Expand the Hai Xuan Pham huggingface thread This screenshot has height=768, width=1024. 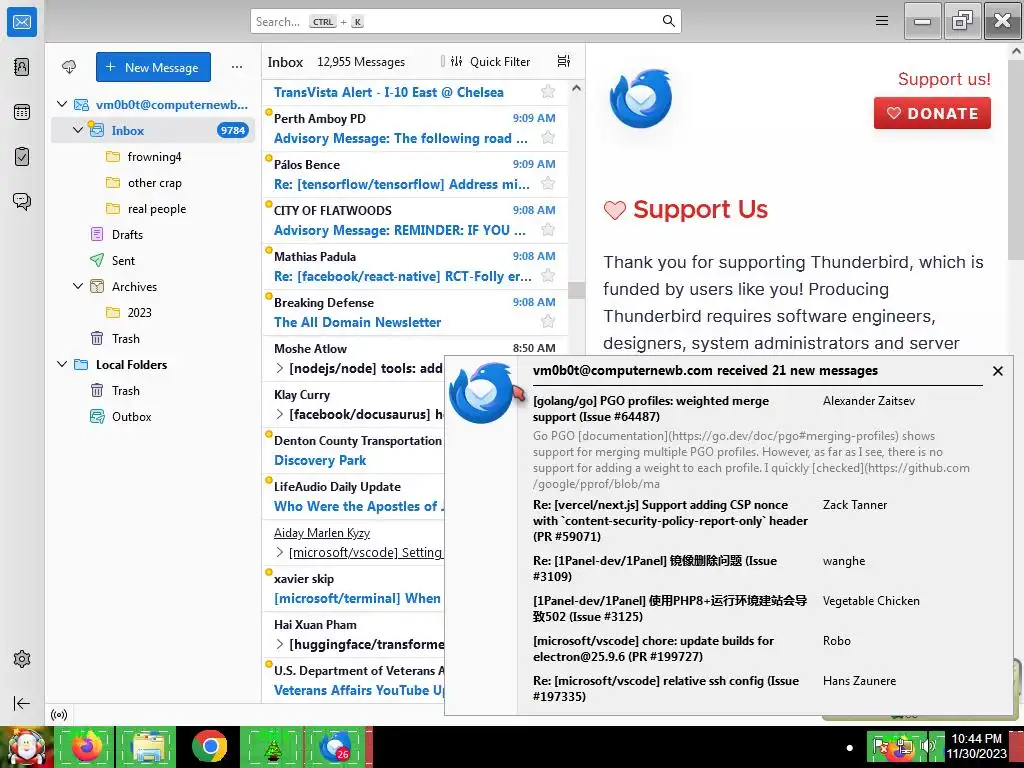(x=280, y=645)
